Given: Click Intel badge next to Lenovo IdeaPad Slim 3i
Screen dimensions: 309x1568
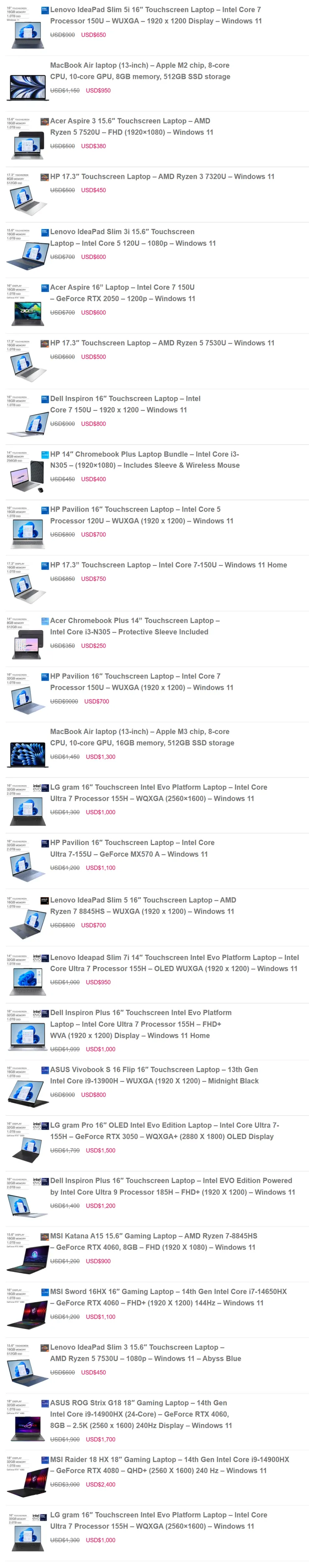Looking at the screenshot, I should pos(45,232).
